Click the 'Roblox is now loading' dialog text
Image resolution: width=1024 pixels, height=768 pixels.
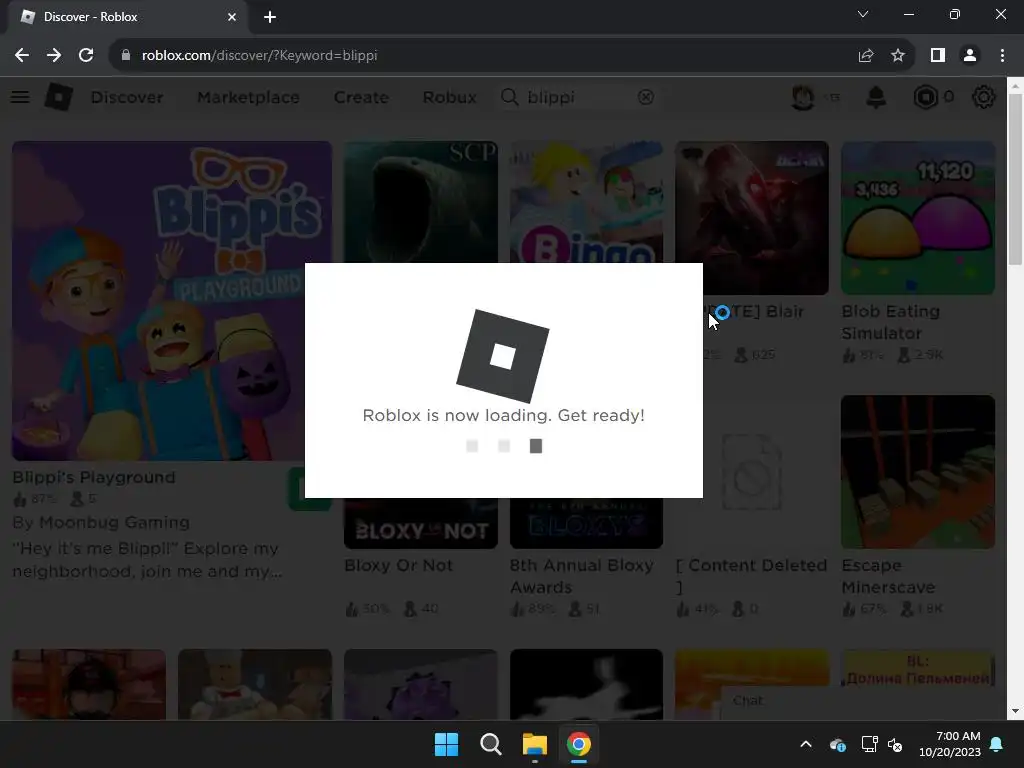[x=504, y=415]
